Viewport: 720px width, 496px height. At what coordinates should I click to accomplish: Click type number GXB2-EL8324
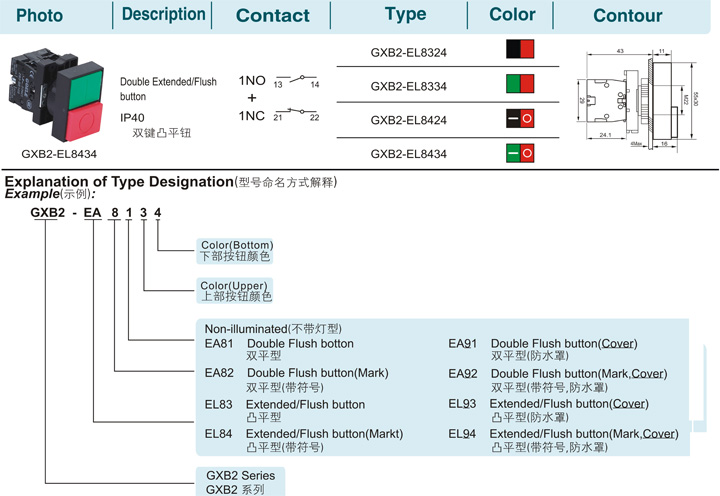pos(409,52)
